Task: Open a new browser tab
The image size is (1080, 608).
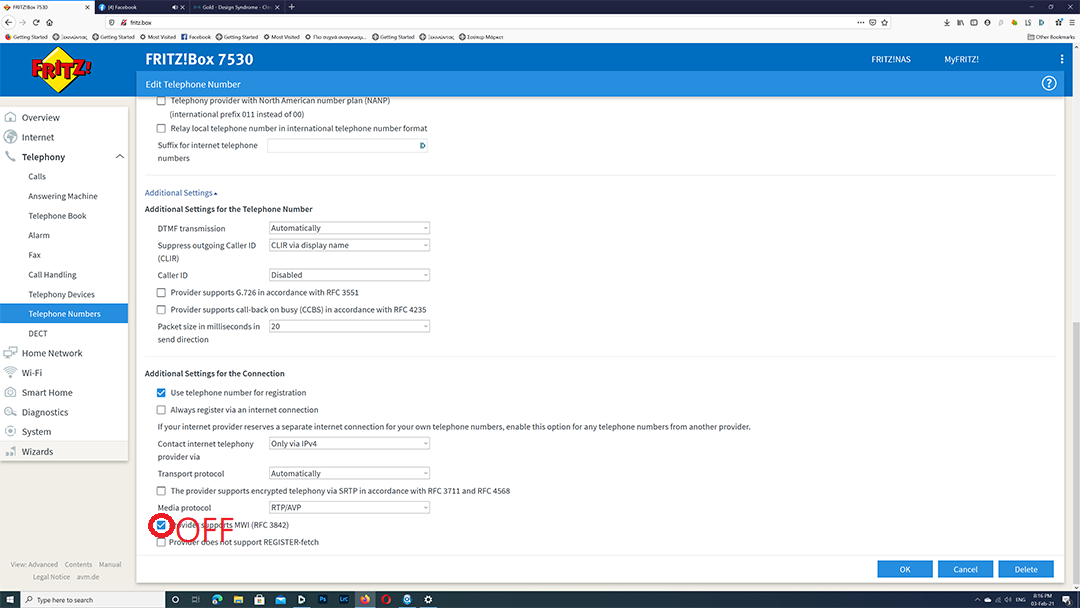Action: click(291, 7)
